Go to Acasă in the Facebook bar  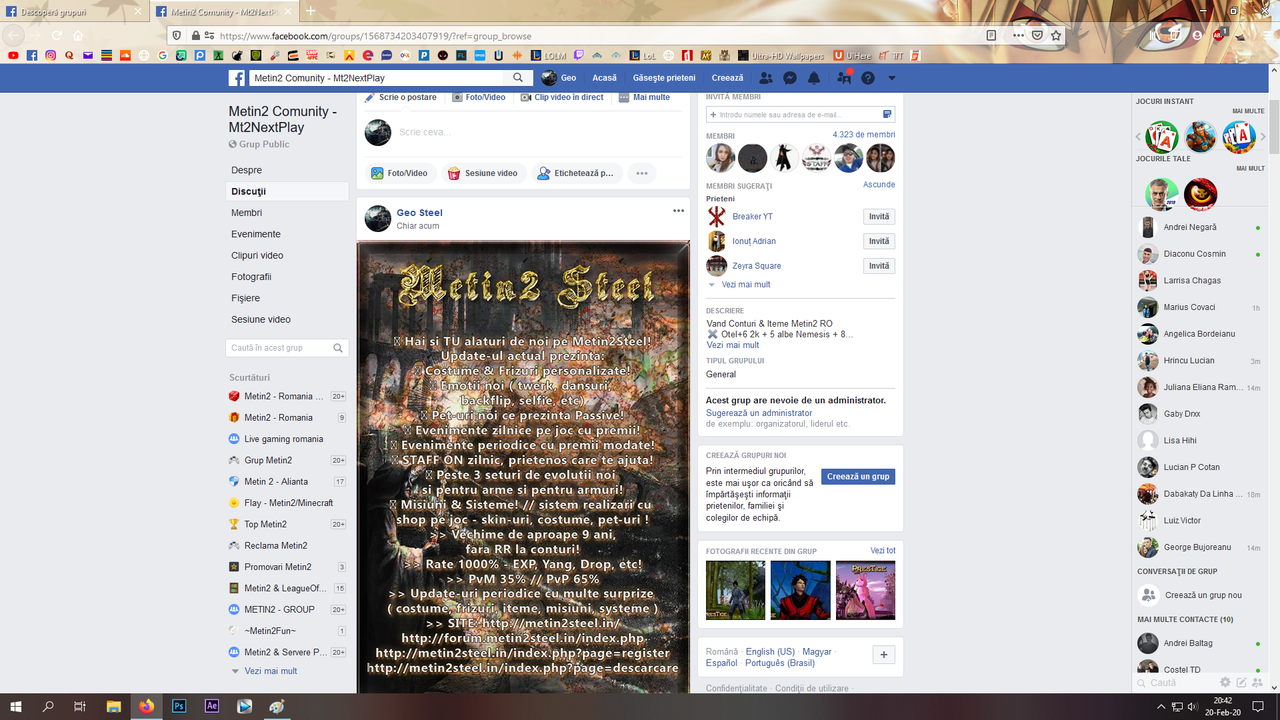604,78
